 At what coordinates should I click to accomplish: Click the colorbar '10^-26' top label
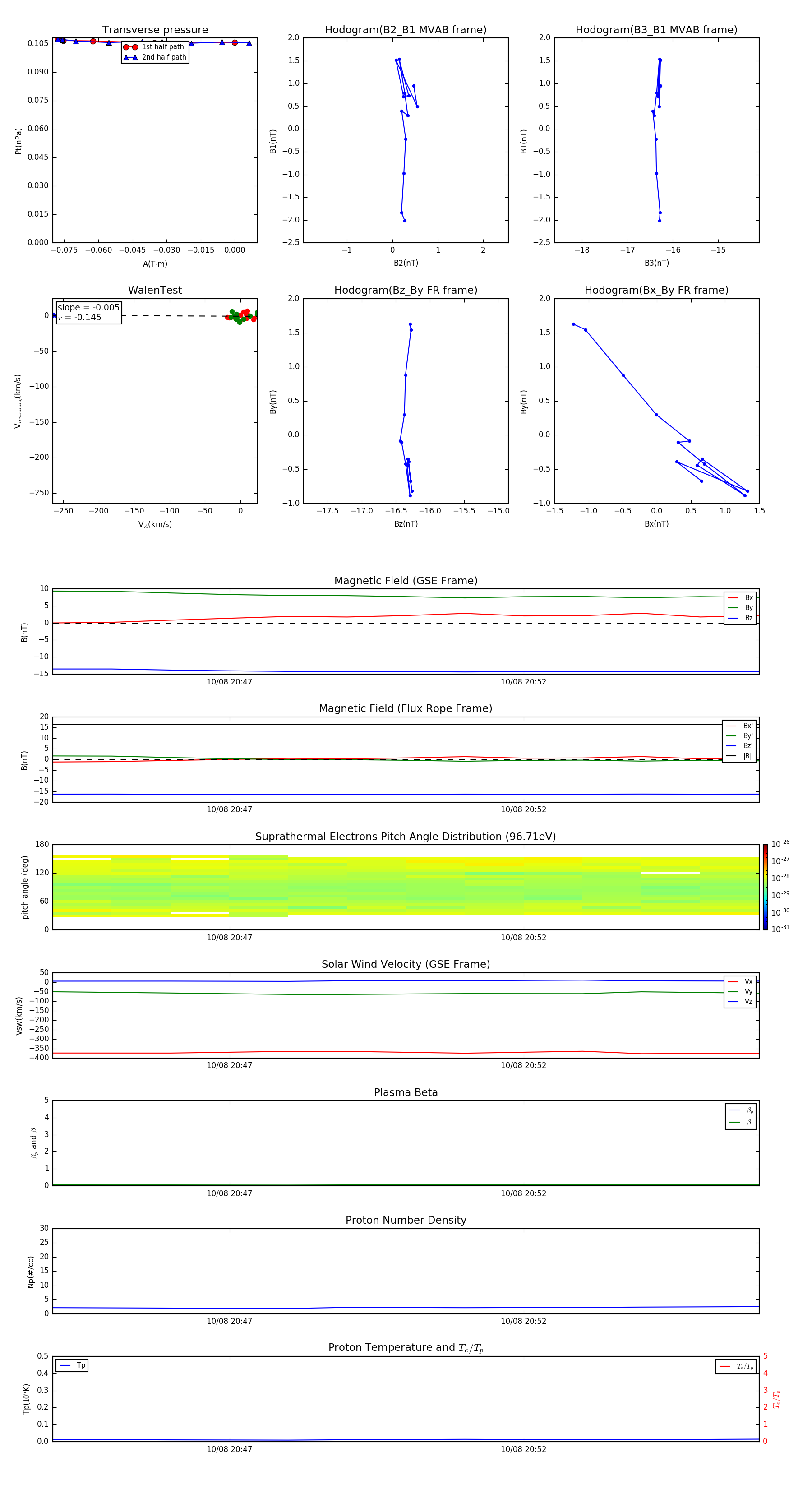coord(780,844)
